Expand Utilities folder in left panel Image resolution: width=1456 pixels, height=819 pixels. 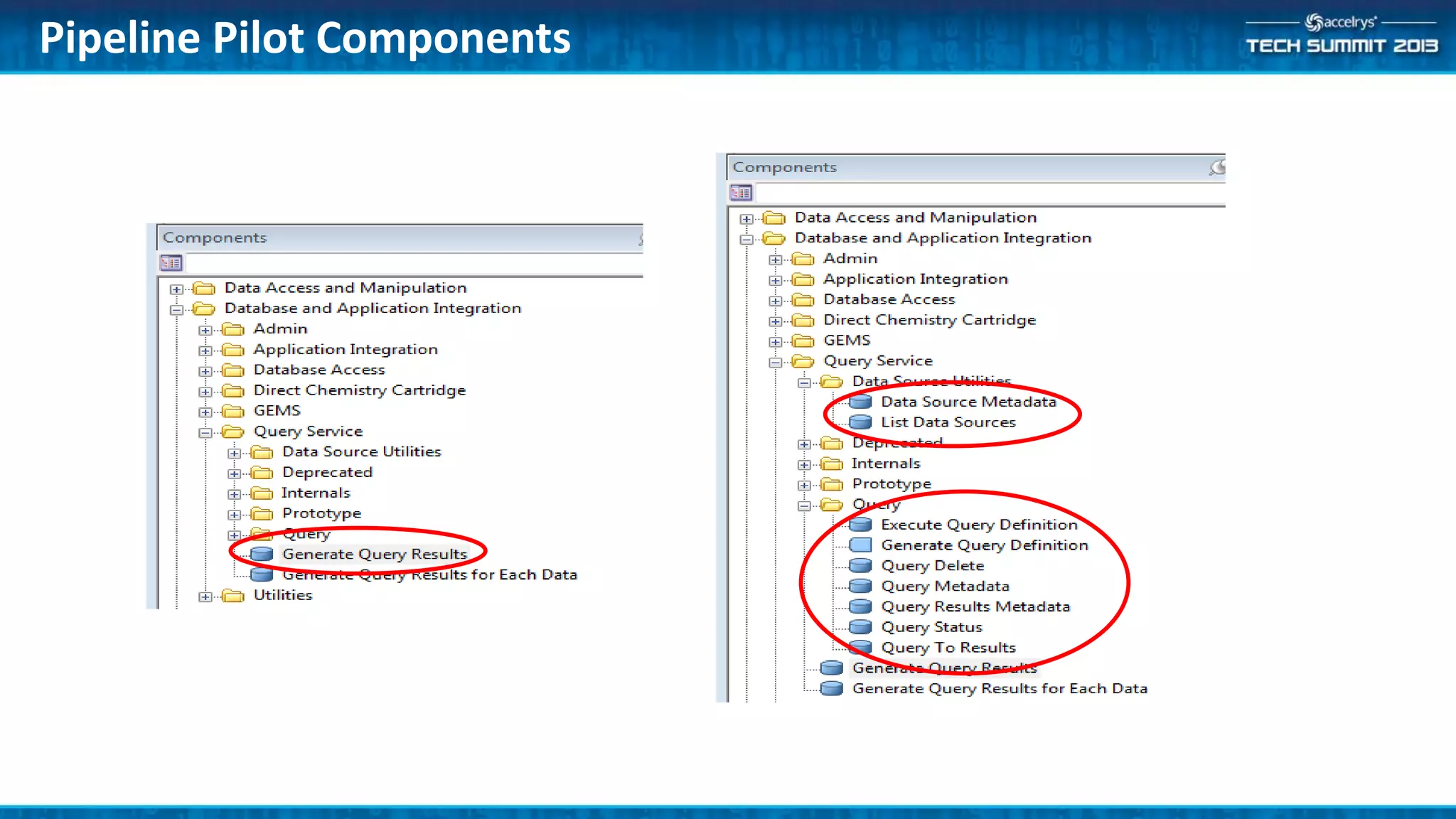click(205, 597)
